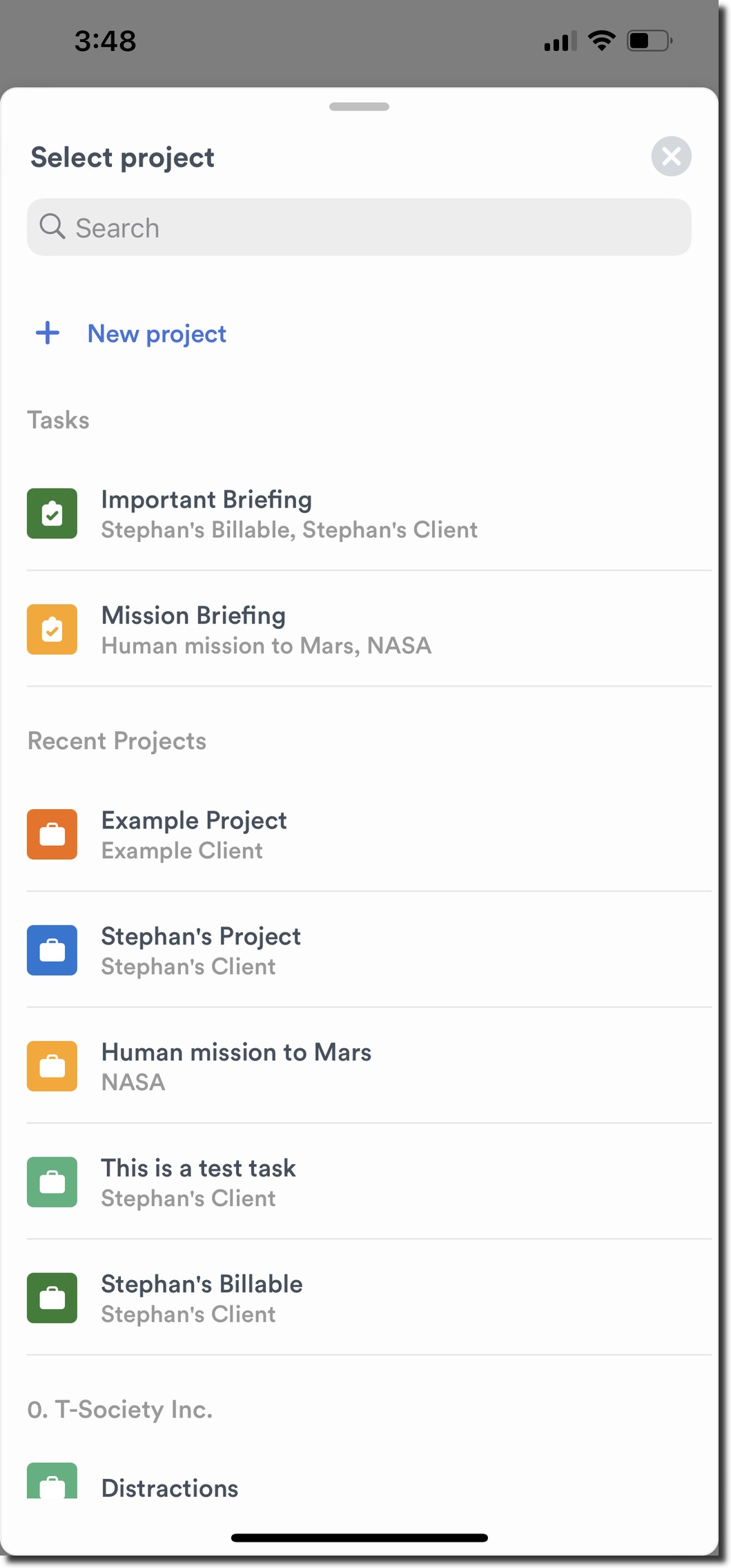Click the orange briefcase icon for Example Project
The image size is (731, 1568).
click(x=52, y=834)
